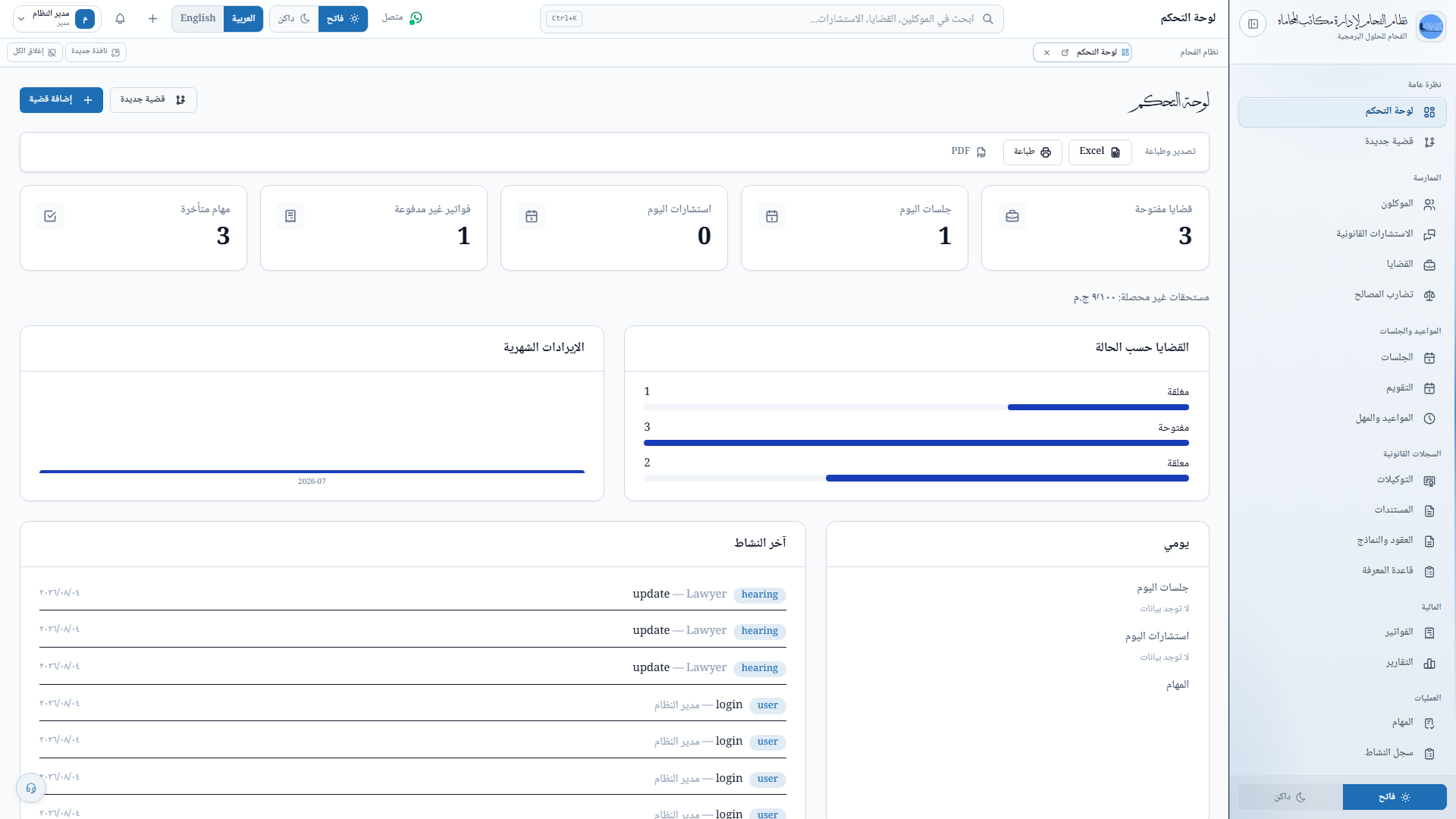Open القضايا cases in sidebar
Viewport: 1456px width, 819px height.
pos(1342,265)
